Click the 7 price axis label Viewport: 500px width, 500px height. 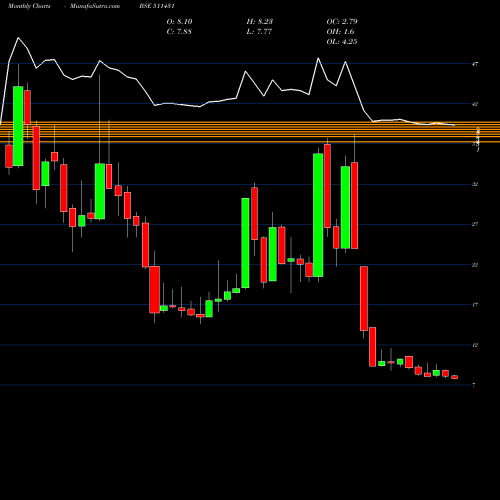pos(474,385)
